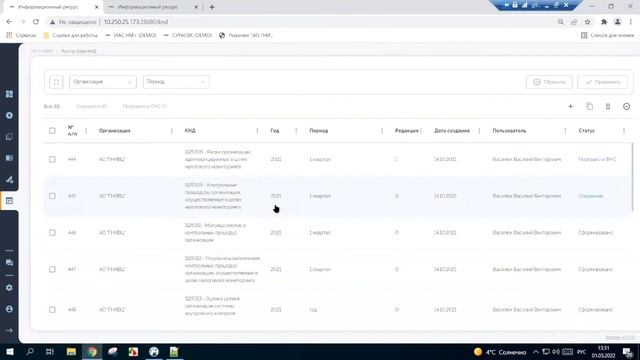Select the highlighted forms registry sidebar icon
Screen dimensions: 640x360
pyautogui.click(x=9, y=201)
